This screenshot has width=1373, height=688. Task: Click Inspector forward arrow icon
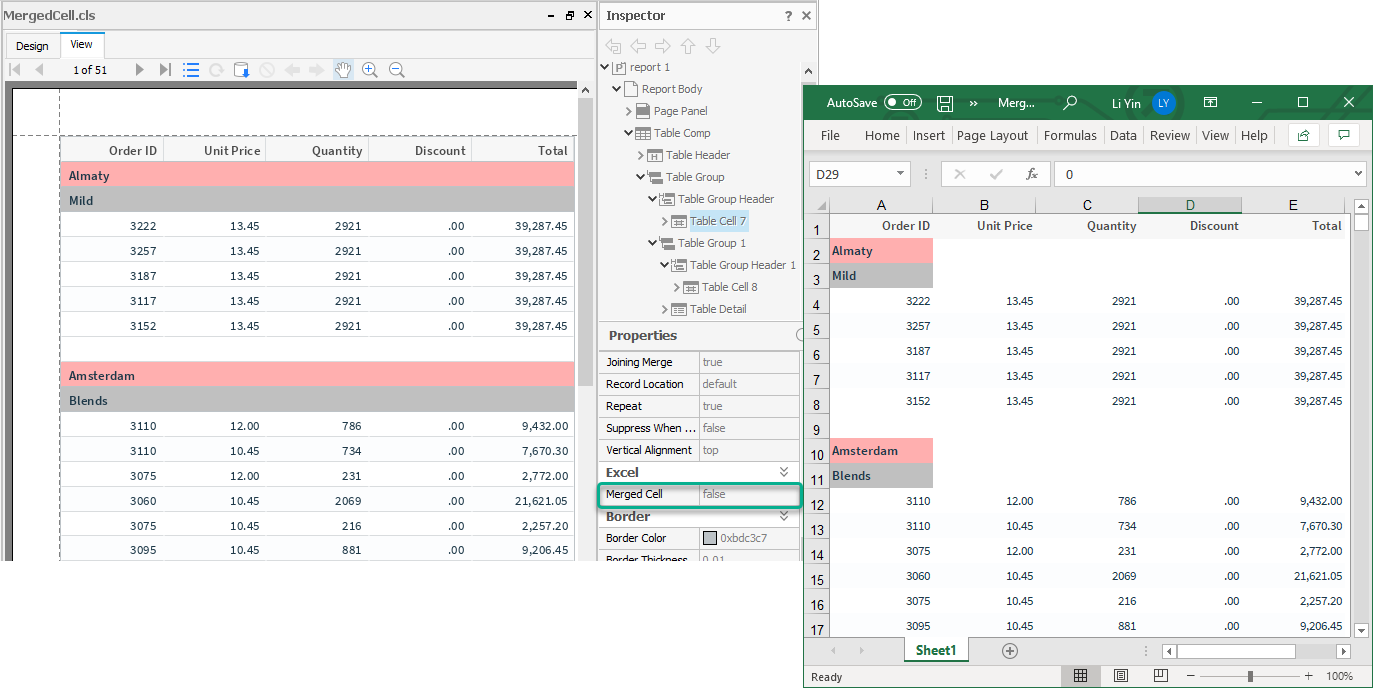pyautogui.click(x=662, y=46)
